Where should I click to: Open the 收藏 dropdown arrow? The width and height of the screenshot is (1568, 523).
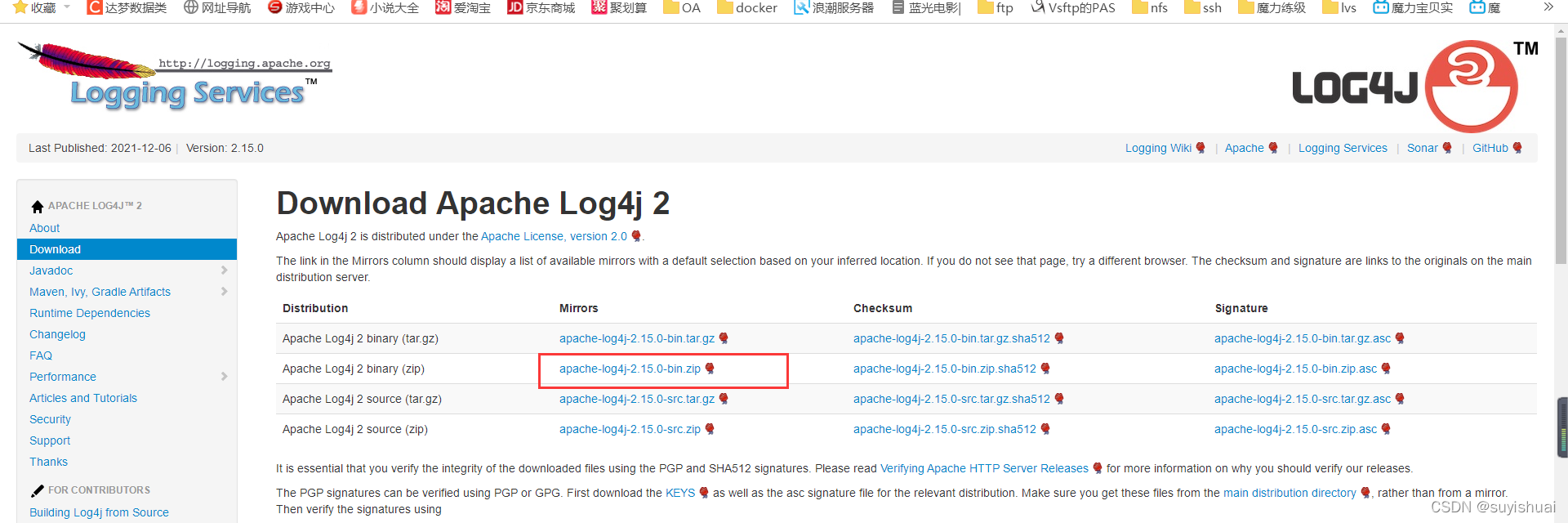67,7
